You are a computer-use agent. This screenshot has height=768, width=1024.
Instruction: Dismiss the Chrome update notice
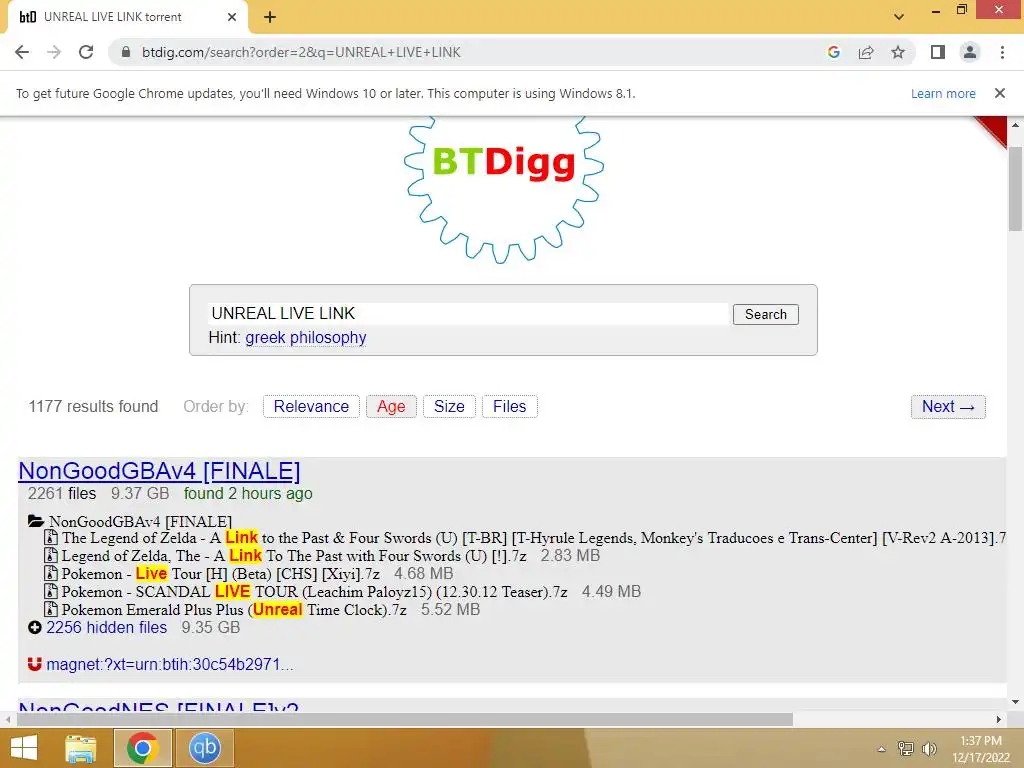tap(1000, 93)
